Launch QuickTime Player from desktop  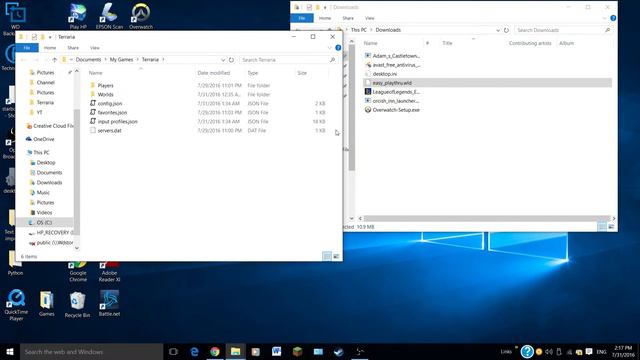point(16,305)
